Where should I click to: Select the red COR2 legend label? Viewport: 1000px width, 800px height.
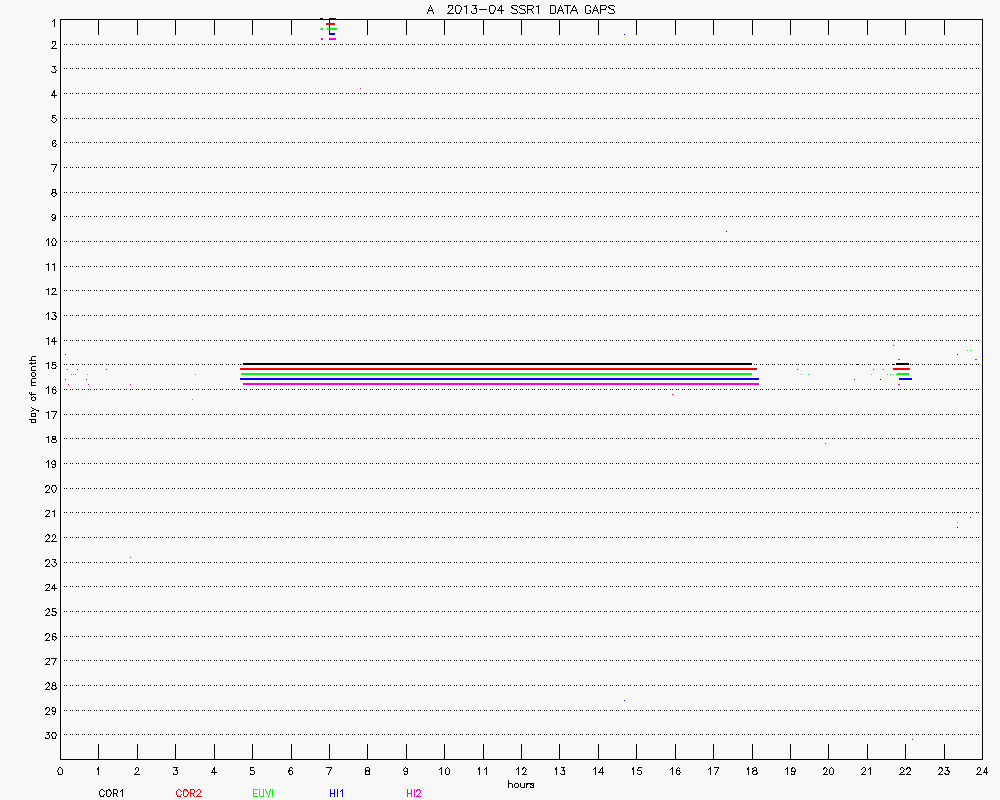click(188, 793)
